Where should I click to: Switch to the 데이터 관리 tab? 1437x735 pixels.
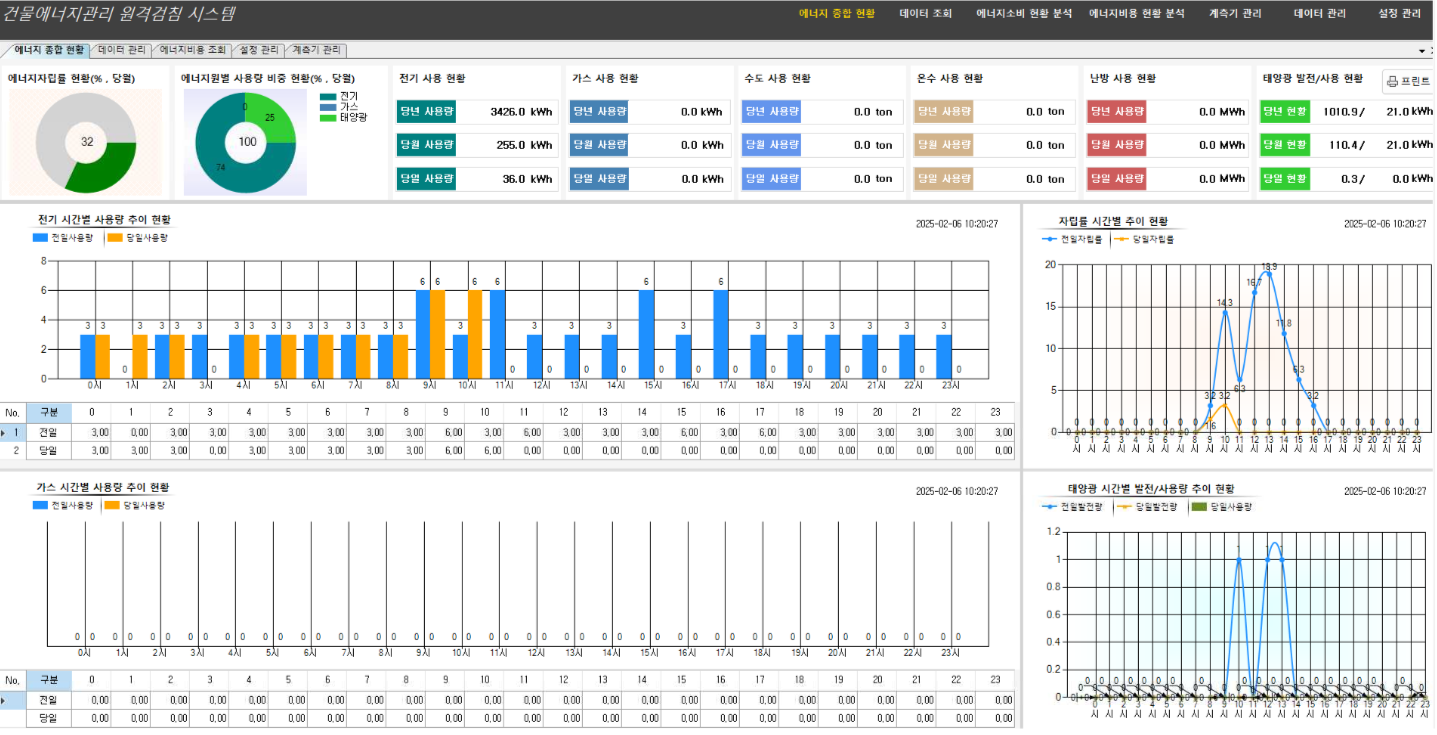[122, 50]
